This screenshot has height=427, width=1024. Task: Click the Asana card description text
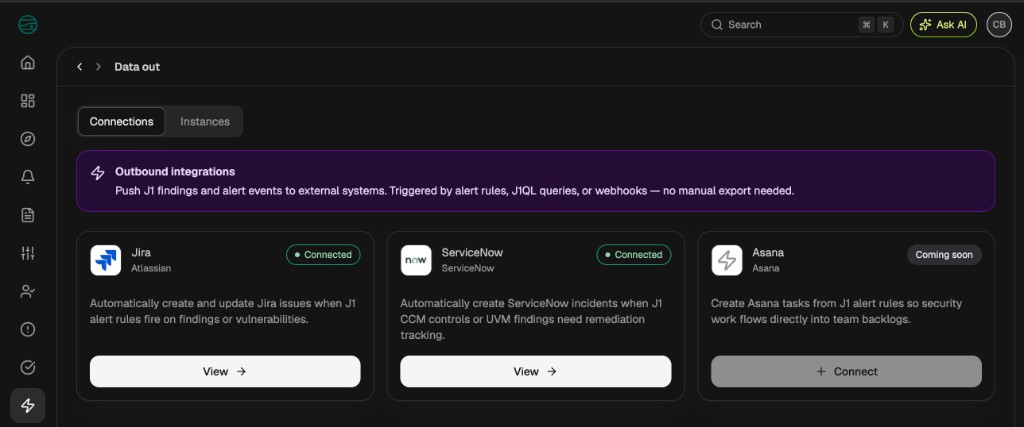pyautogui.click(x=837, y=311)
